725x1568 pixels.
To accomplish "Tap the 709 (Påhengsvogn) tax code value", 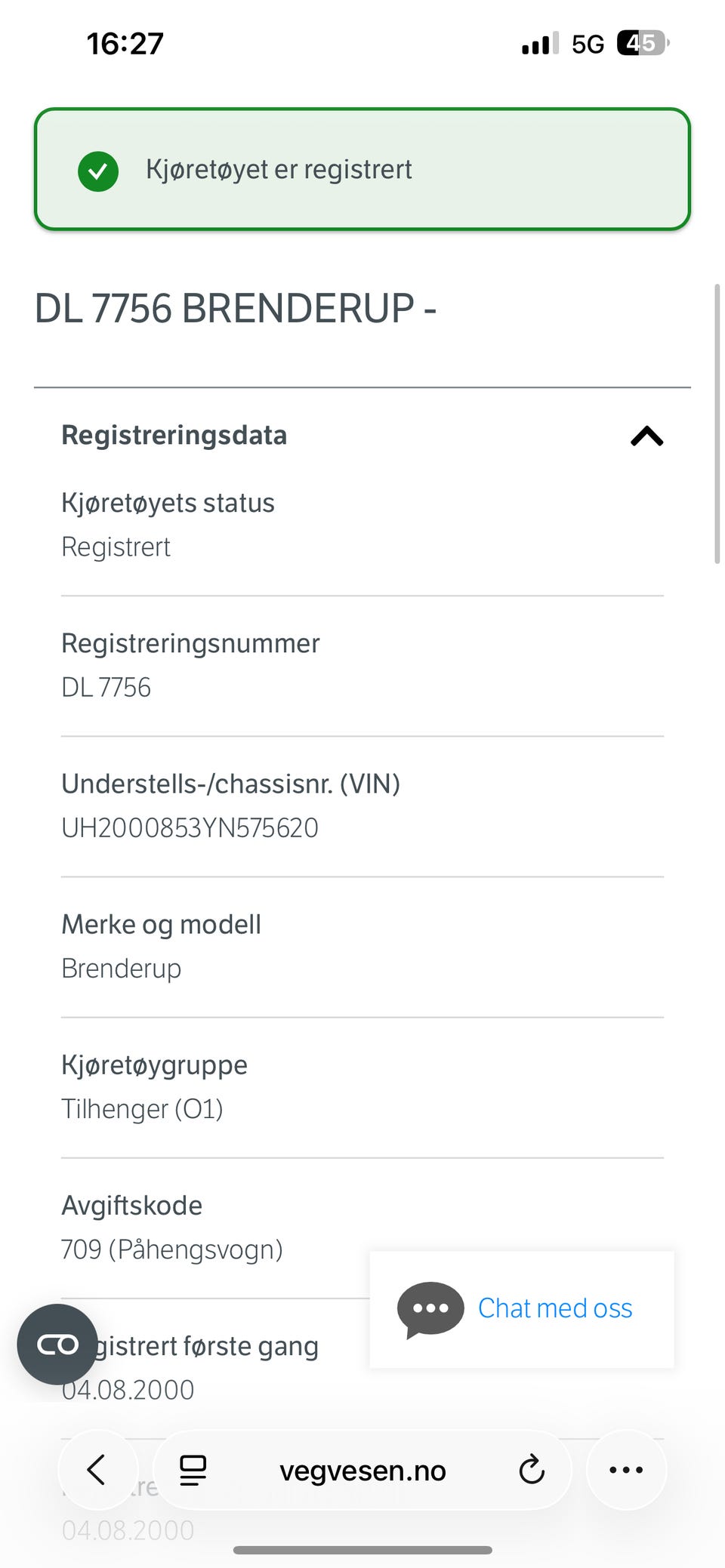I will 172,1249.
